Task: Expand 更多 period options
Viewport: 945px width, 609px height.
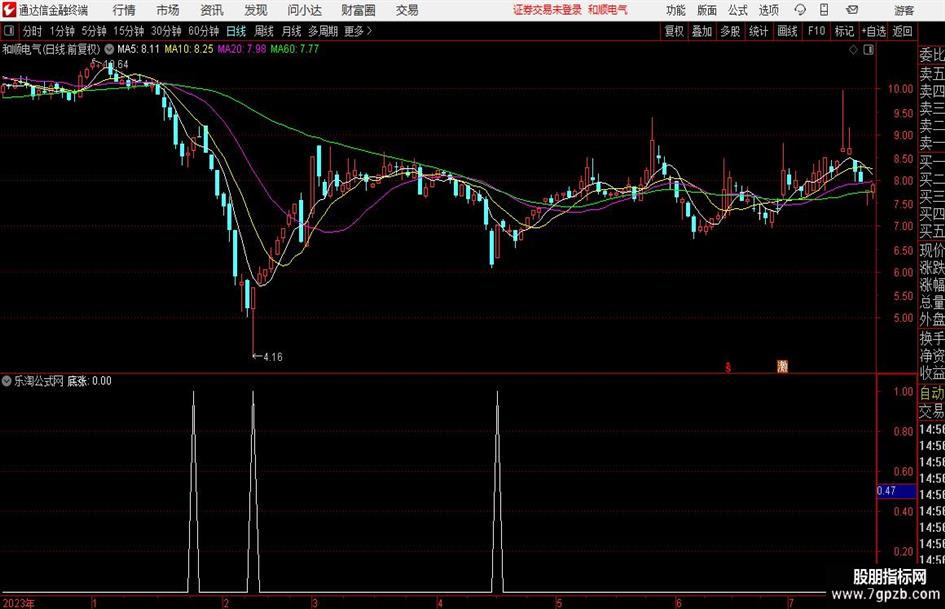Action: pos(358,31)
